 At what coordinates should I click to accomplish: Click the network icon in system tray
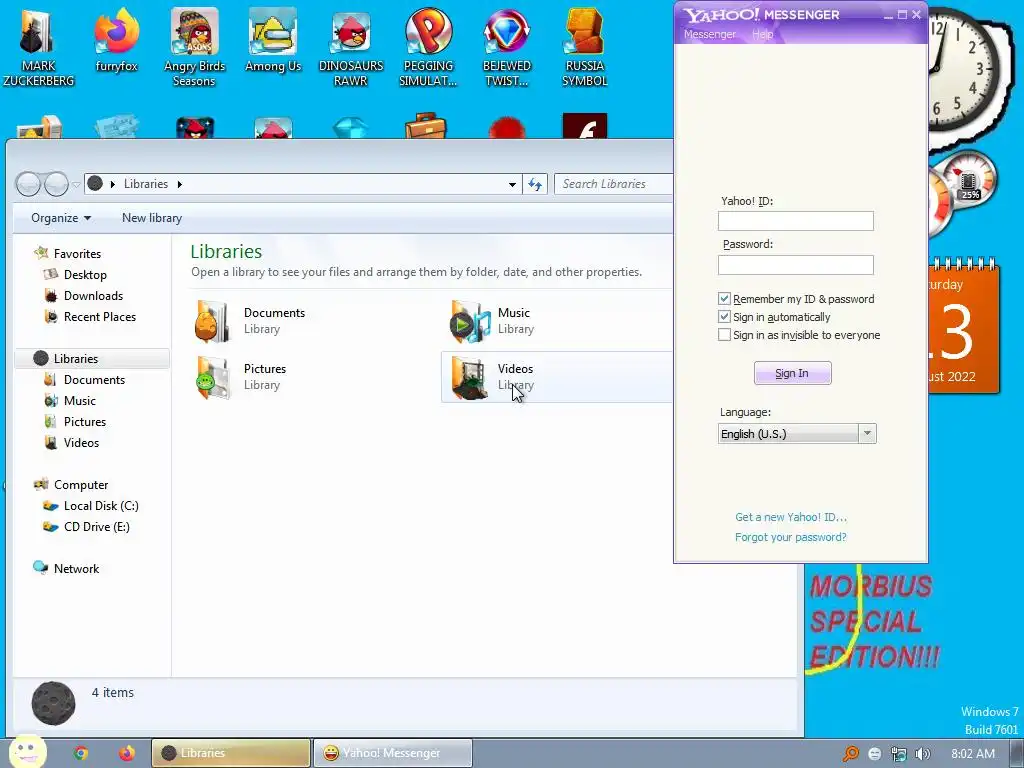tap(899, 754)
